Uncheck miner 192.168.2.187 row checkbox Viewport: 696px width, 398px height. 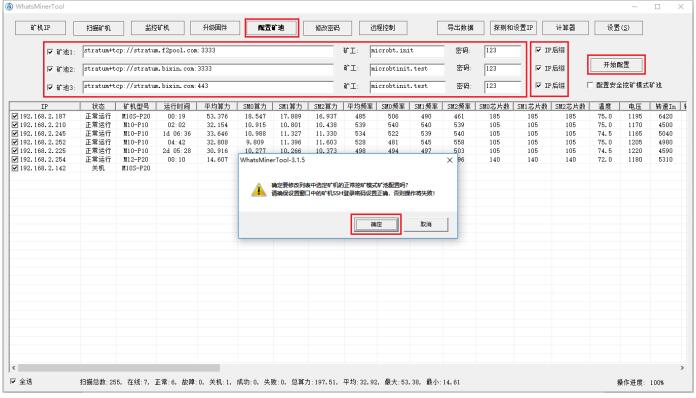[x=15, y=116]
